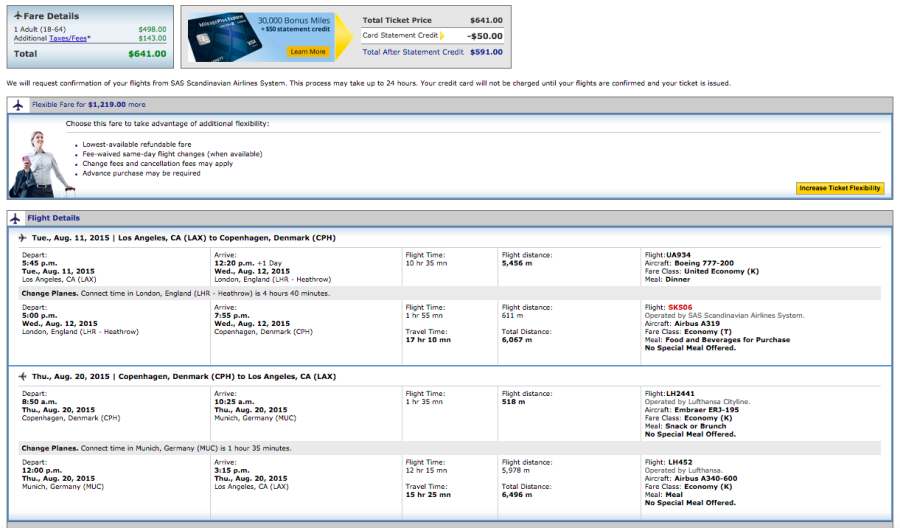Click the red SK506 flight number
The height and width of the screenshot is (528, 900).
[x=680, y=308]
